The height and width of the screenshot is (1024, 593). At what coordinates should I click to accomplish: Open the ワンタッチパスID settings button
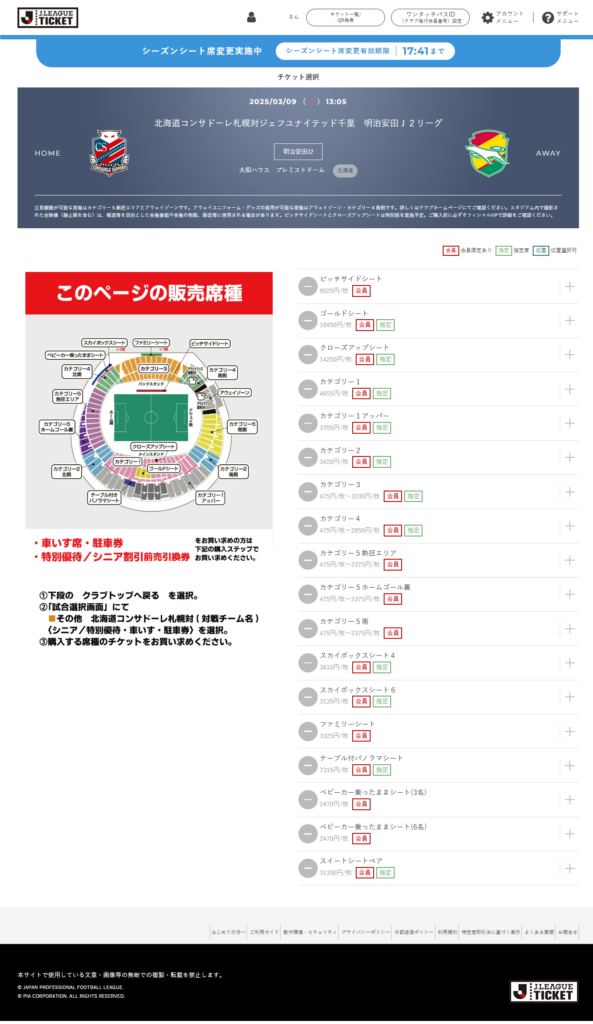pos(430,18)
